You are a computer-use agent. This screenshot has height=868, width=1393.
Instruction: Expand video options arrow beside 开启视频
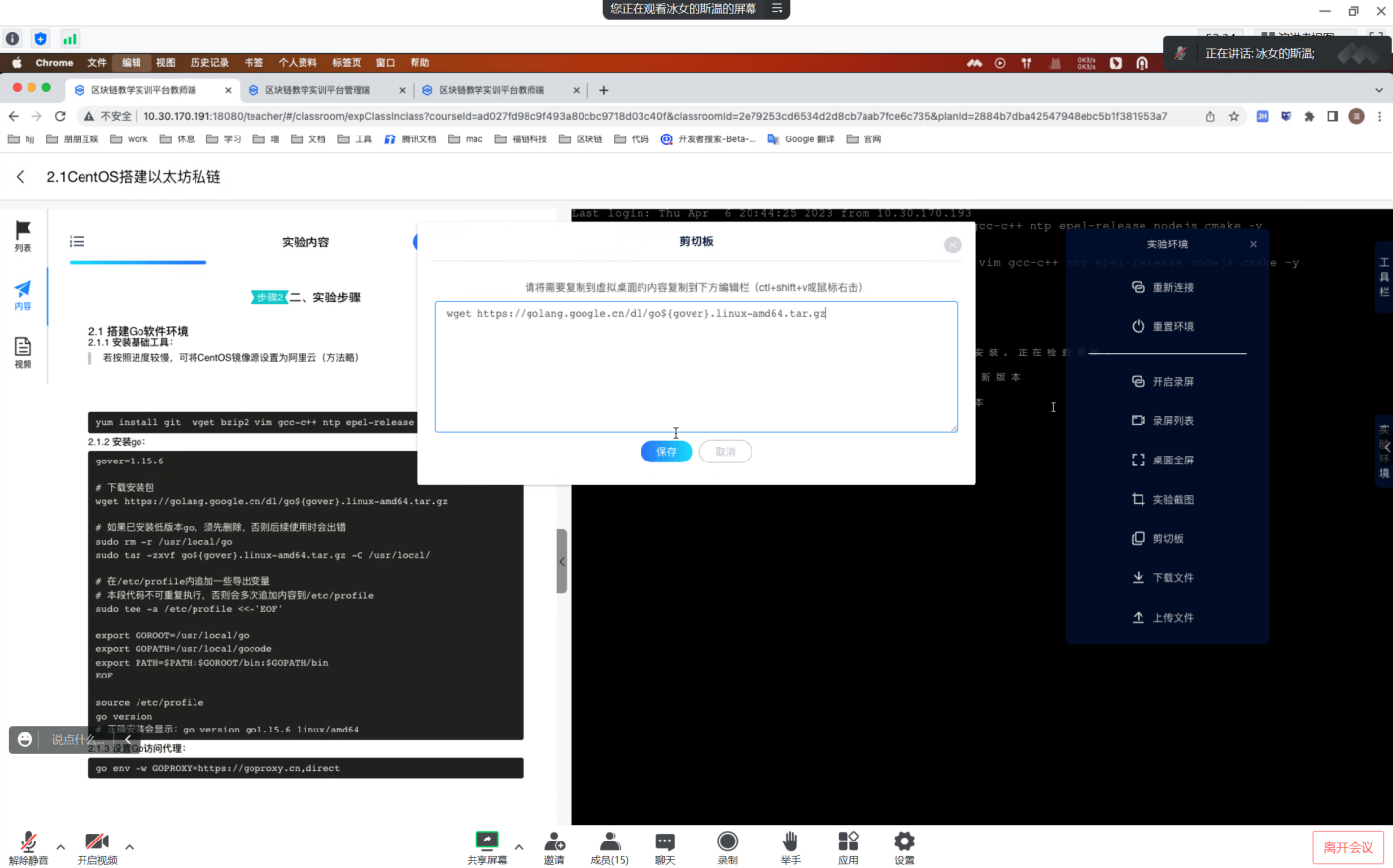coord(130,846)
